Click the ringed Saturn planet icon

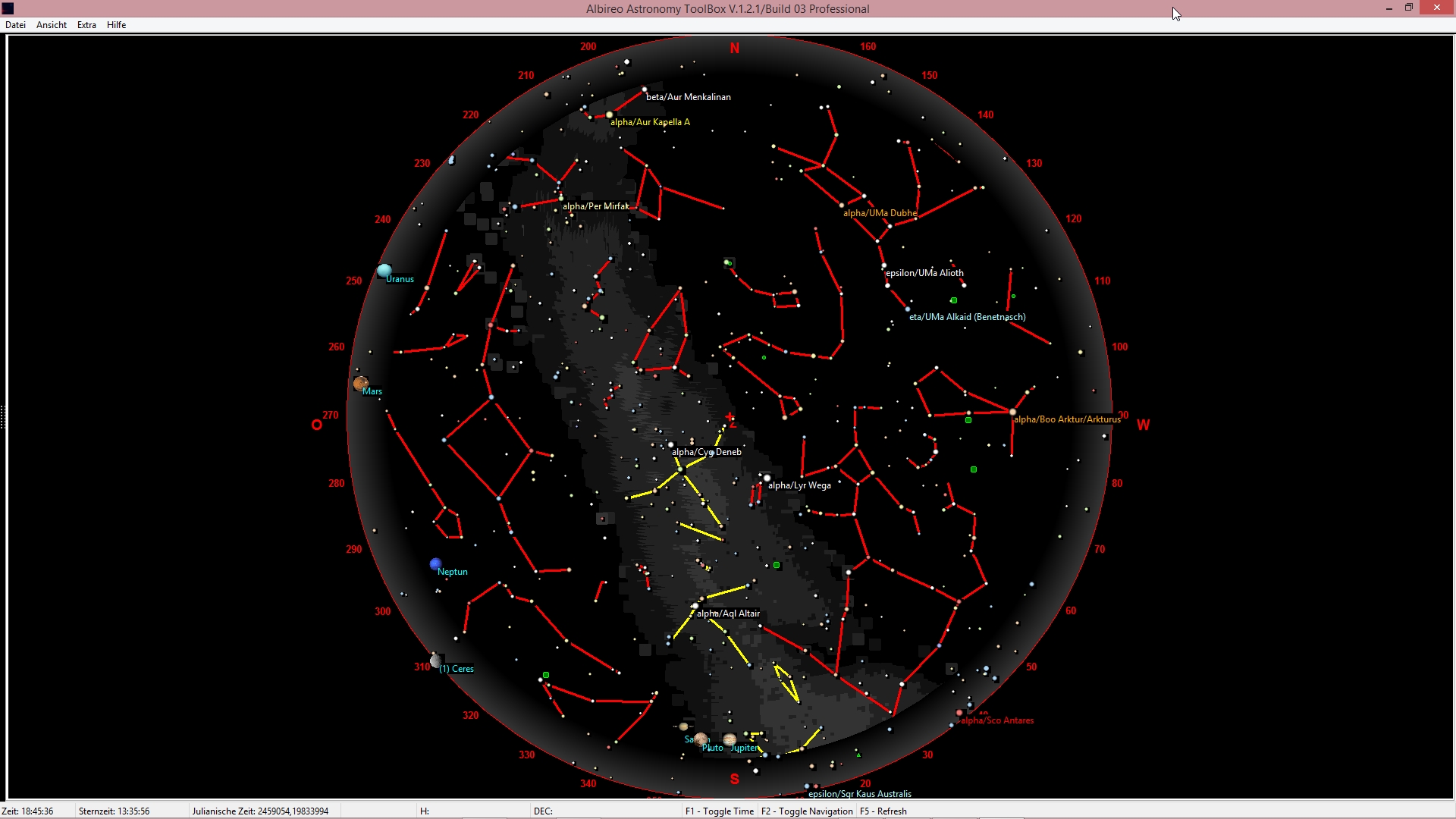(x=683, y=726)
